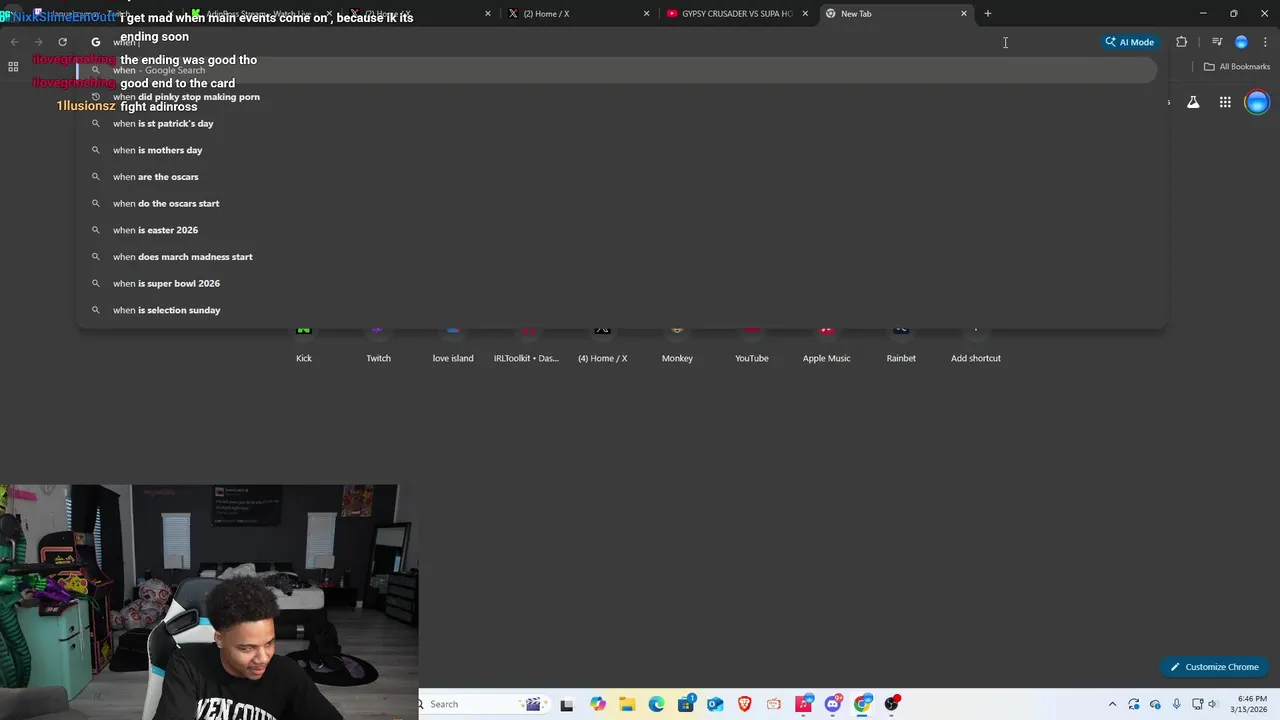1280x720 pixels.
Task: Open Outlook from the taskbar
Action: [x=715, y=704]
